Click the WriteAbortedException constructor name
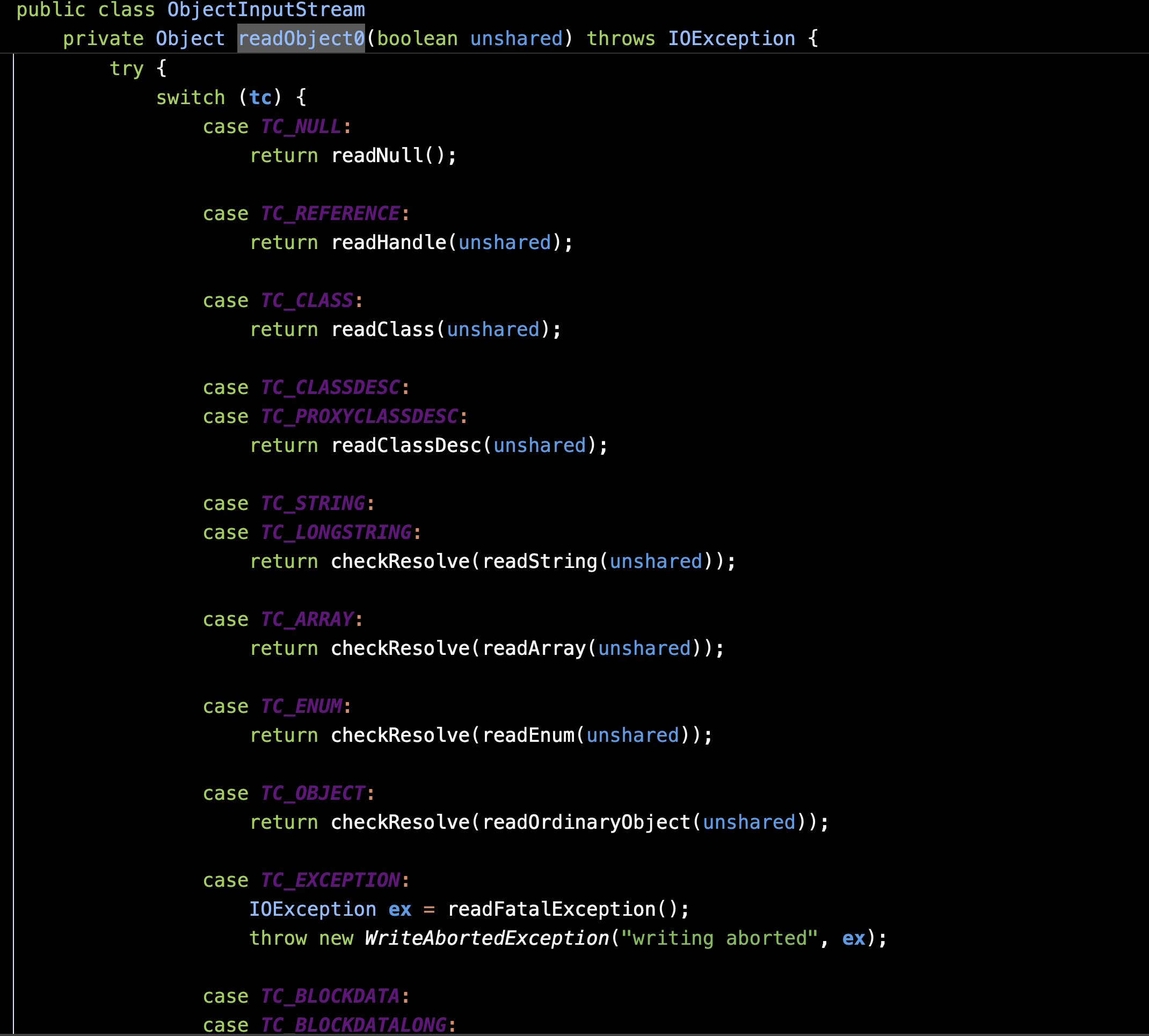 coord(488,939)
